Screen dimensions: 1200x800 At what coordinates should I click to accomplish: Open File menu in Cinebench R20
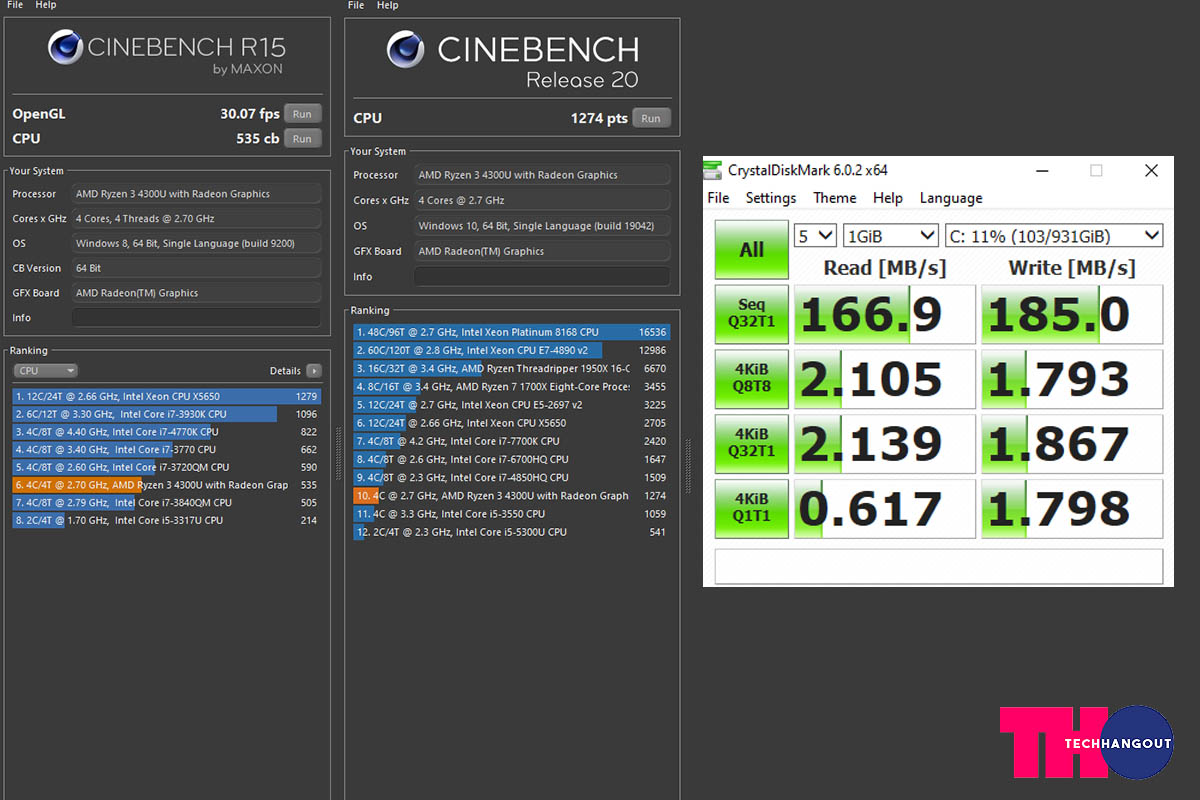pyautogui.click(x=356, y=5)
